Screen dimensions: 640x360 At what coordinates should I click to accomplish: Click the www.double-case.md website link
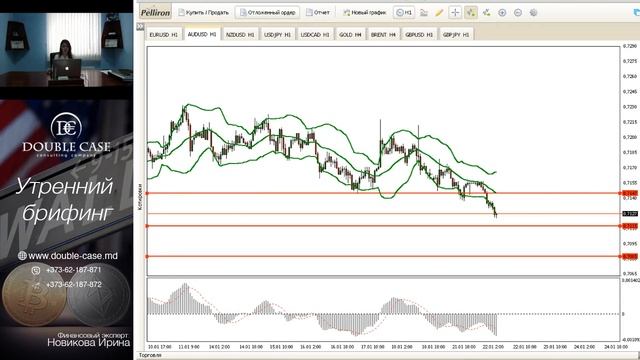pyautogui.click(x=73, y=256)
